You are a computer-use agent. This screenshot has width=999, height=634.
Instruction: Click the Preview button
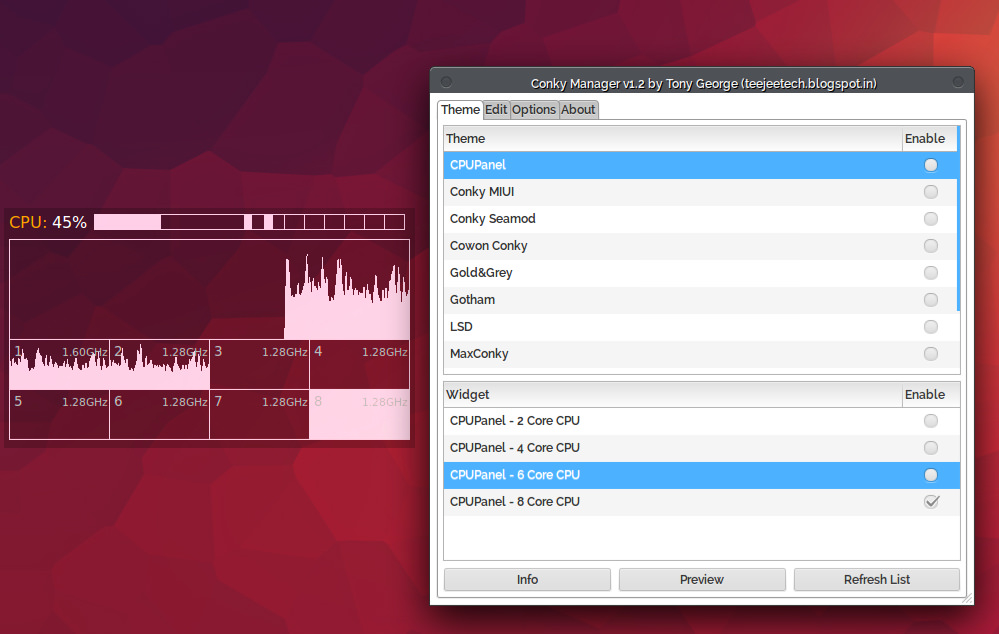702,580
